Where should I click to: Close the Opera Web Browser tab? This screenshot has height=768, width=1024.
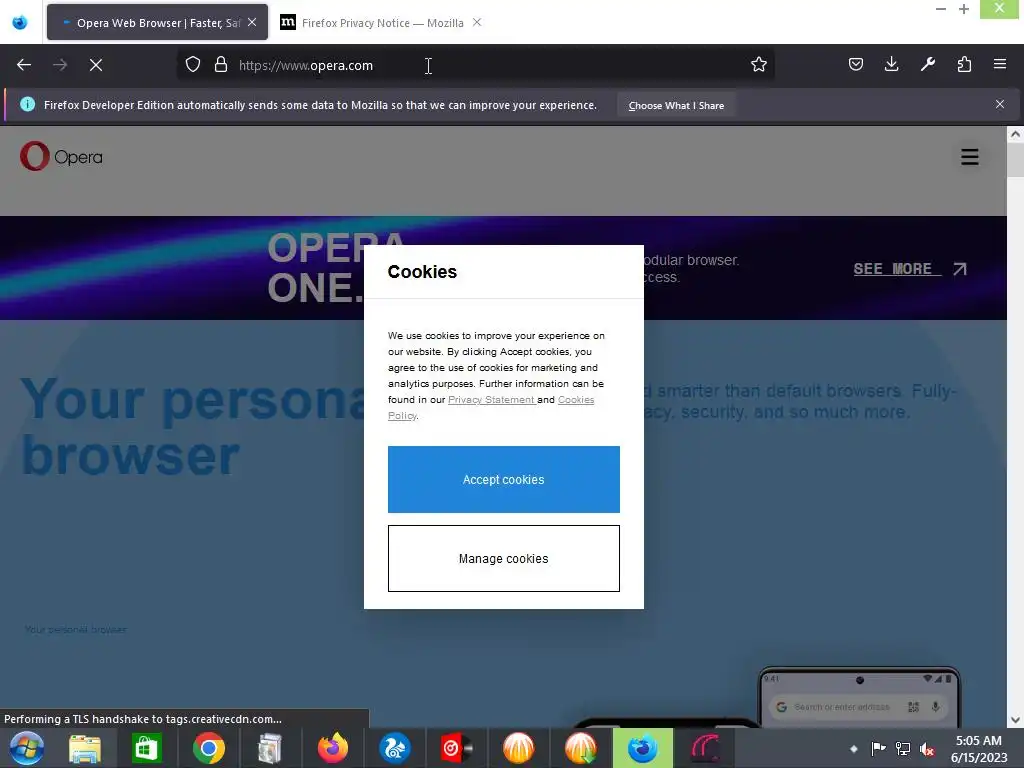(252, 22)
